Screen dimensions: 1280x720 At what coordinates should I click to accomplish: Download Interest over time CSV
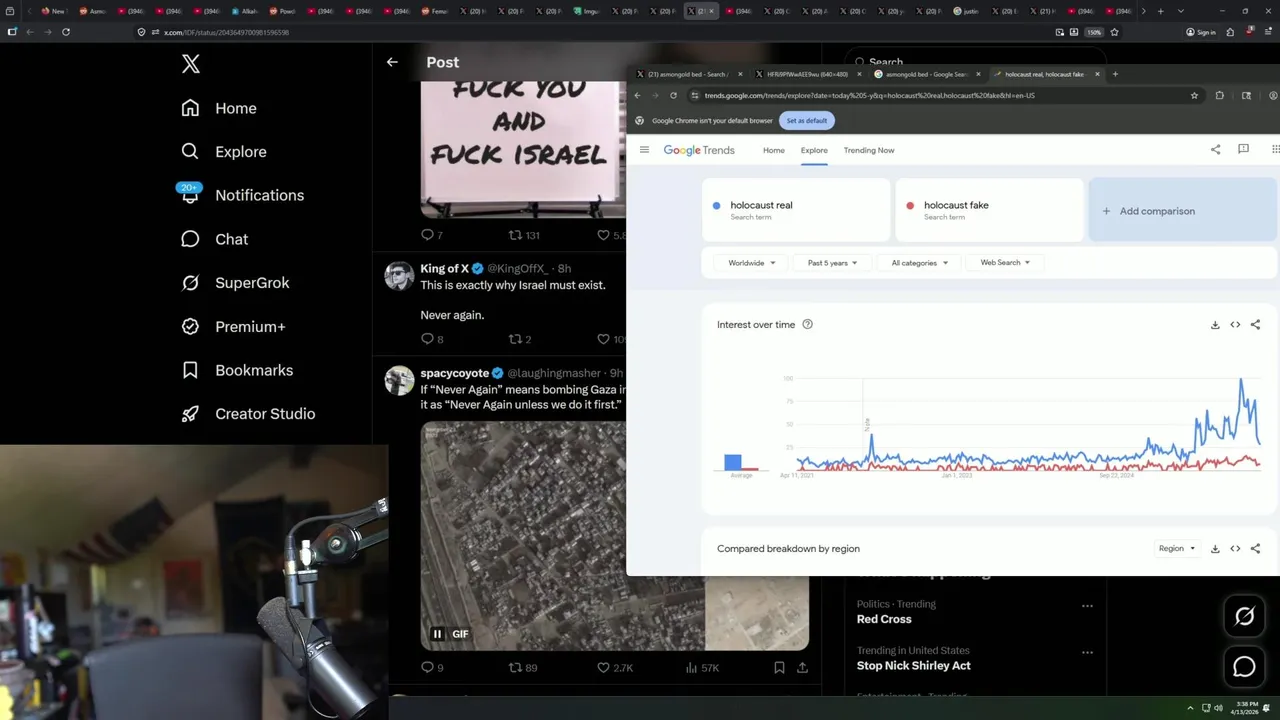tap(1215, 324)
